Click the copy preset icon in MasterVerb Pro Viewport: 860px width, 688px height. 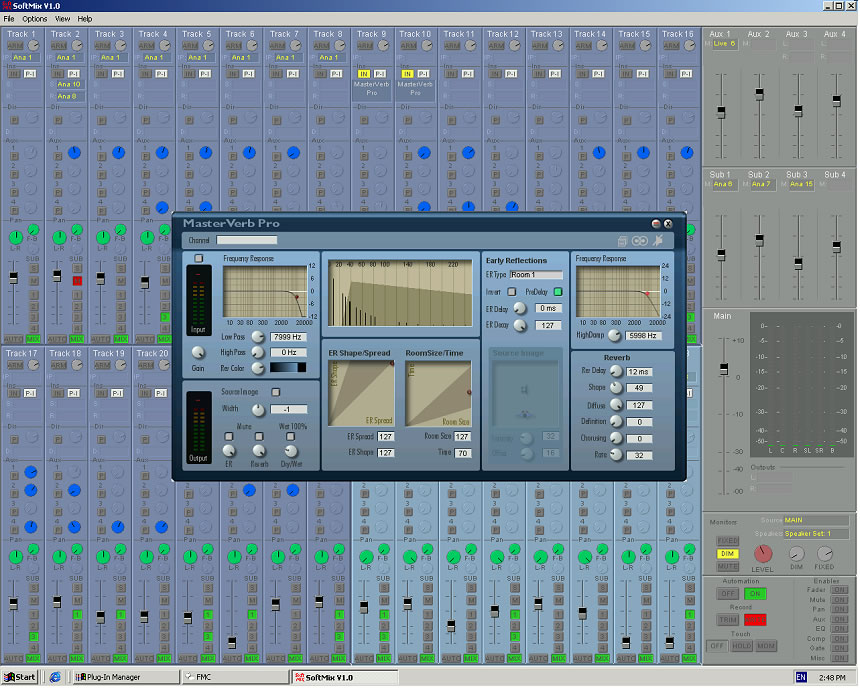[x=623, y=241]
